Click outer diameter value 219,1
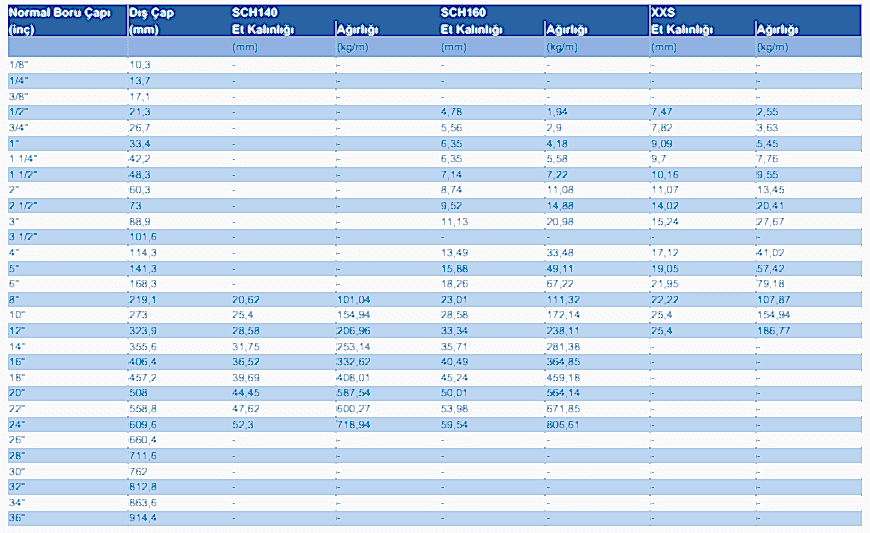Image resolution: width=870 pixels, height=533 pixels. (x=143, y=298)
